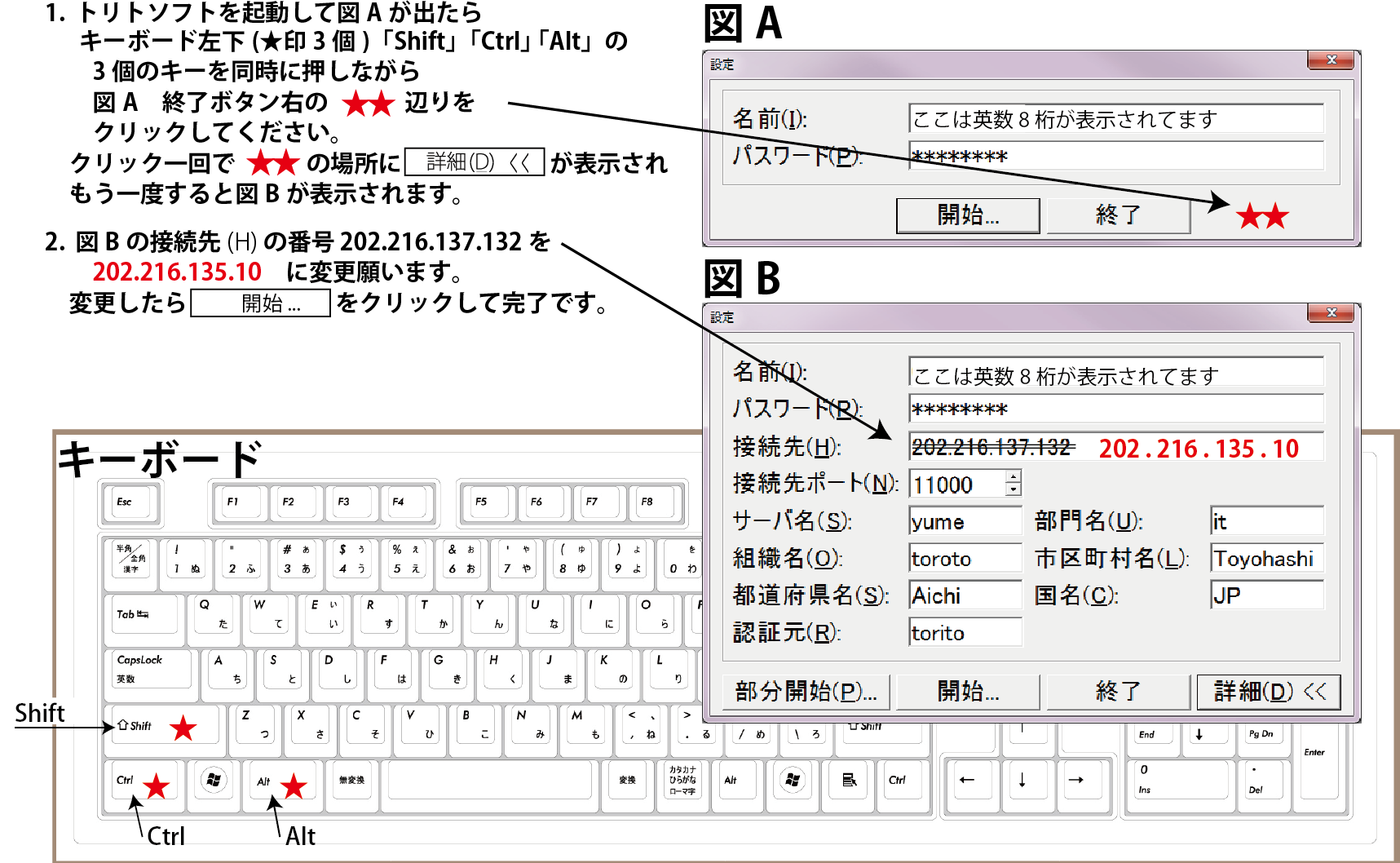Click the 接続先(H) address field

[1115, 447]
